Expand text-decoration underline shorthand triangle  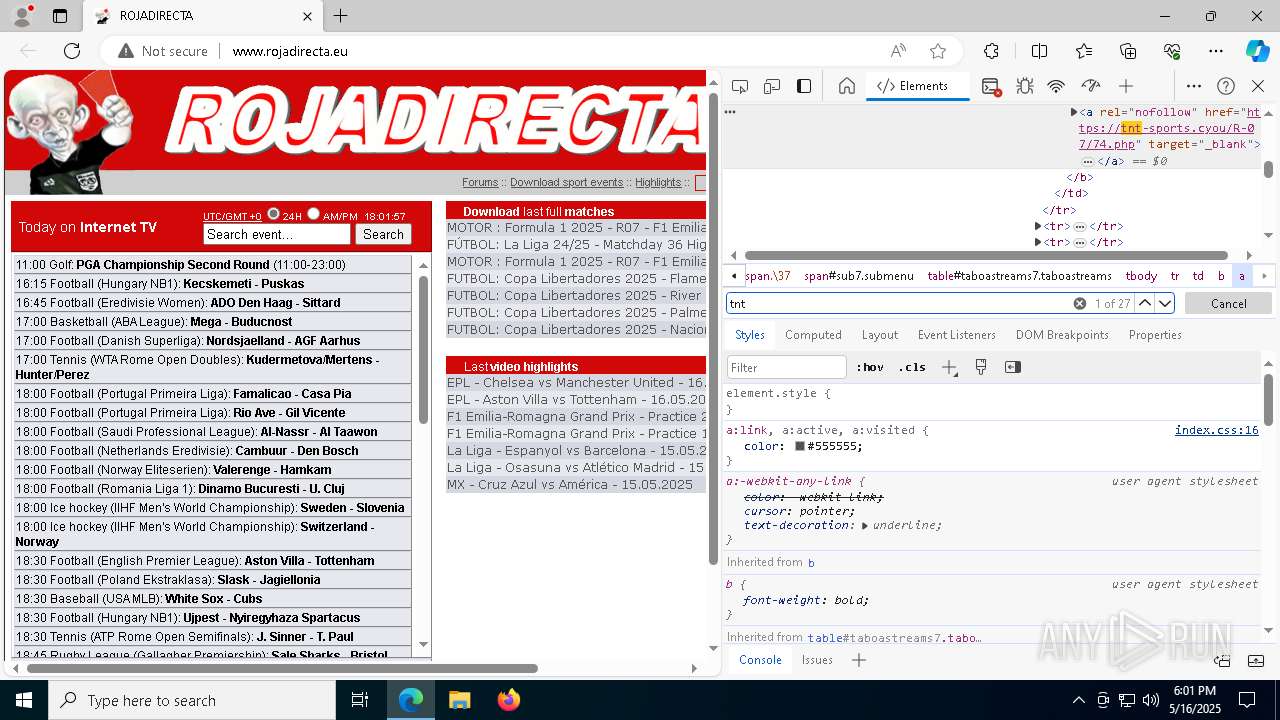pos(866,525)
